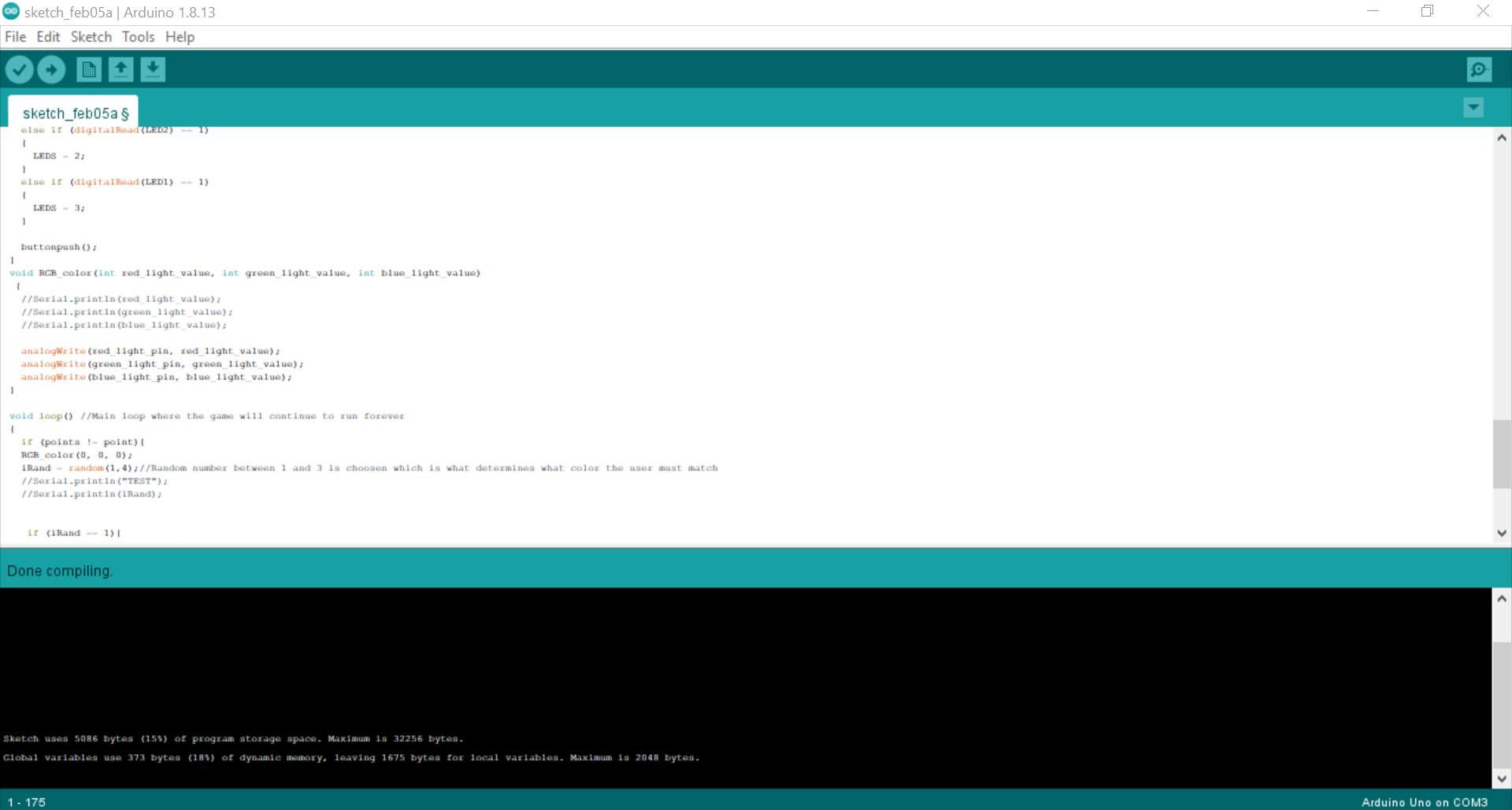Click the 'RGB_color(0, 0, 0);' line
Image resolution: width=1512 pixels, height=810 pixels.
point(76,455)
